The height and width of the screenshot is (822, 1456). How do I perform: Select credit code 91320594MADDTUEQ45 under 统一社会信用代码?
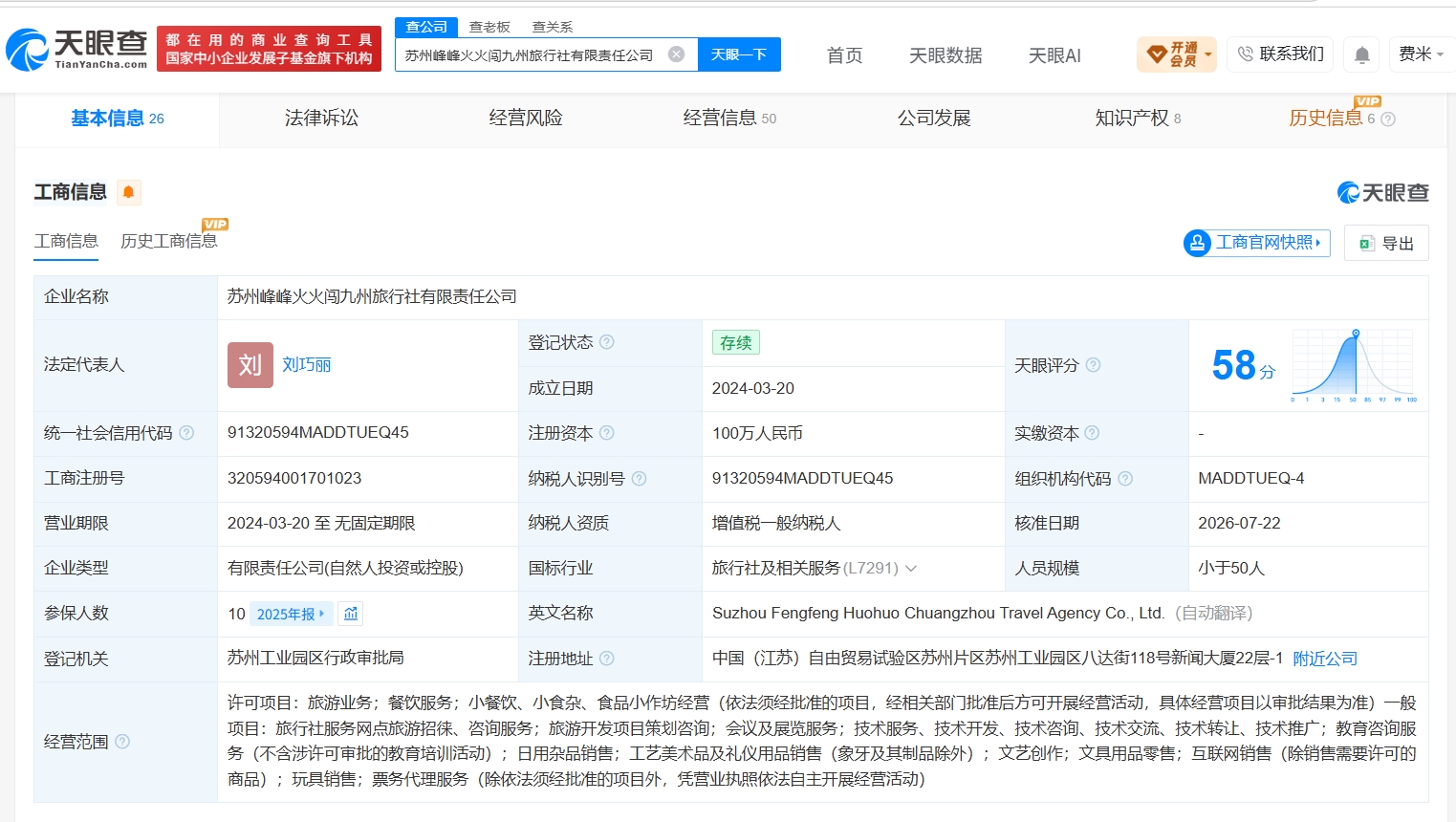pos(318,433)
